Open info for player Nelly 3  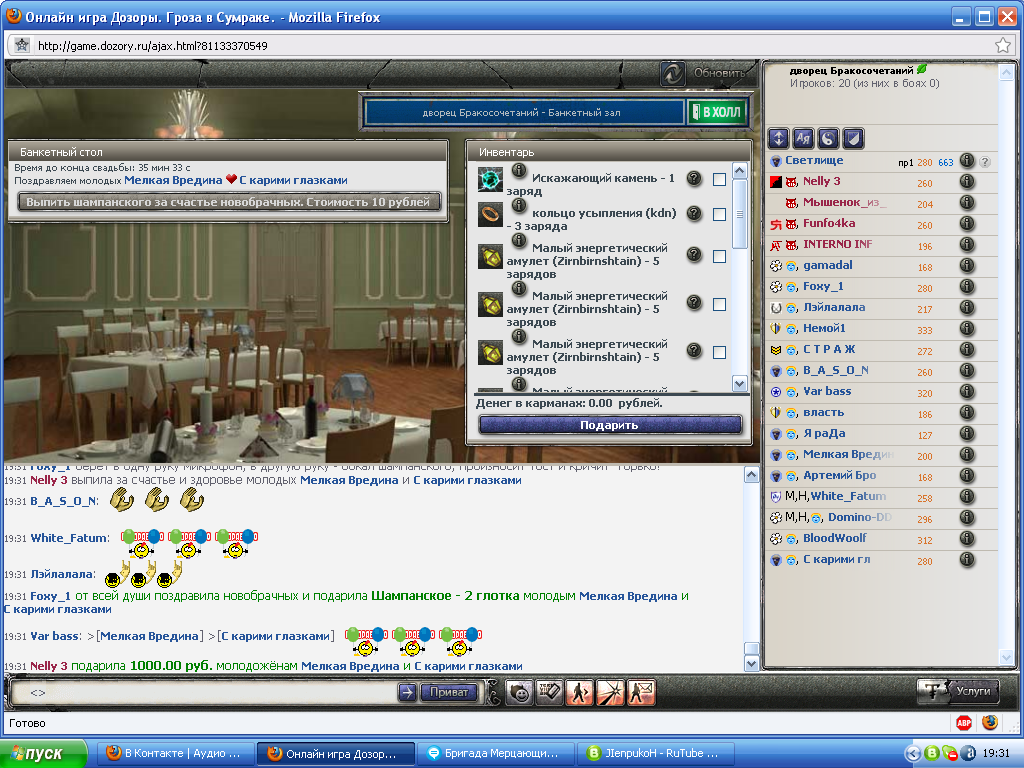(x=967, y=182)
